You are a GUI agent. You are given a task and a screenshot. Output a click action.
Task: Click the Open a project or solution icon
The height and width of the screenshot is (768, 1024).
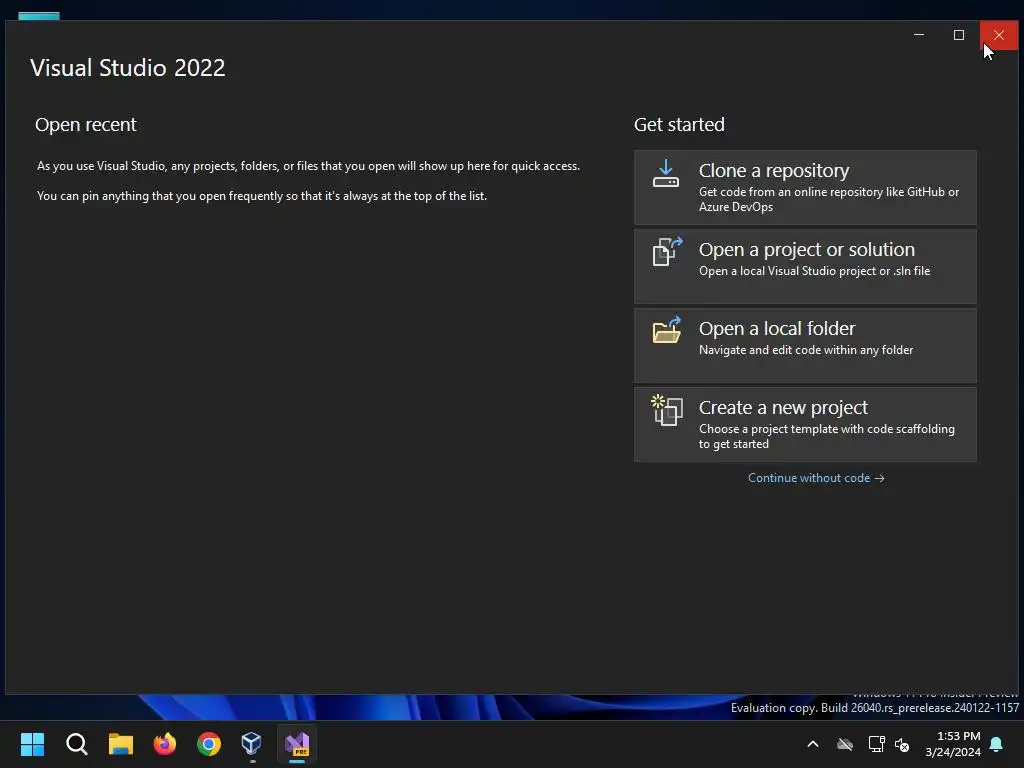pyautogui.click(x=667, y=251)
